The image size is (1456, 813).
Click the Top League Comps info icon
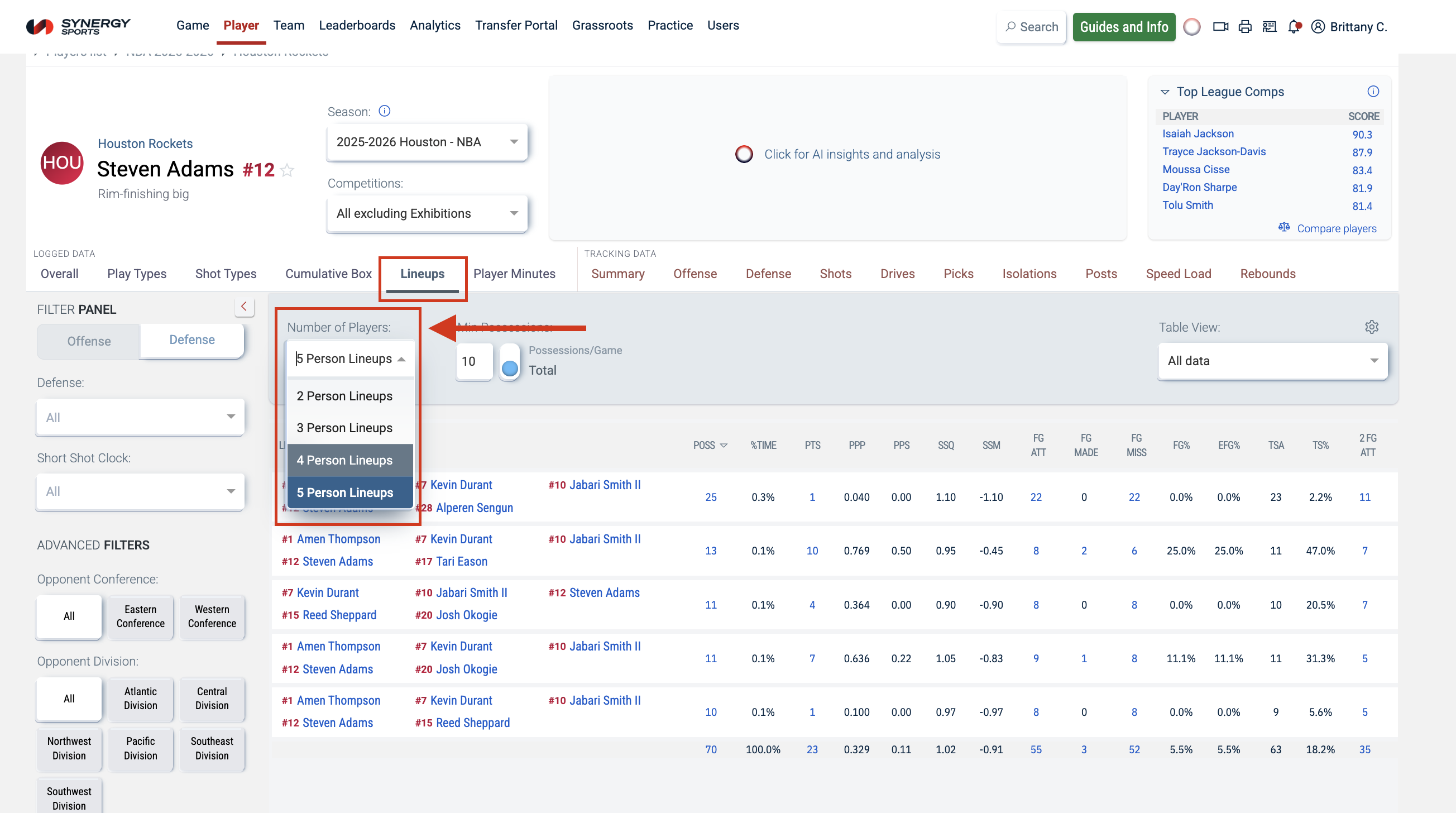pyautogui.click(x=1373, y=91)
